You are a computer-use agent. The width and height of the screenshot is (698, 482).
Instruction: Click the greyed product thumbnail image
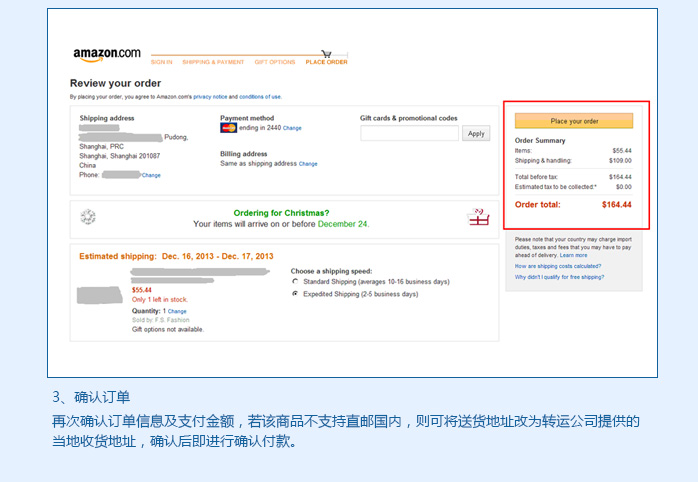pyautogui.click(x=100, y=295)
